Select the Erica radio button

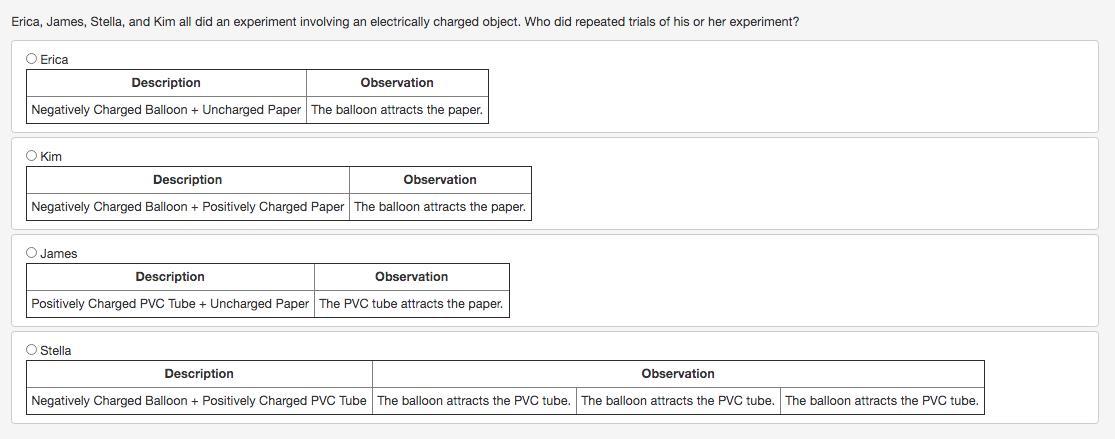[x=32, y=59]
